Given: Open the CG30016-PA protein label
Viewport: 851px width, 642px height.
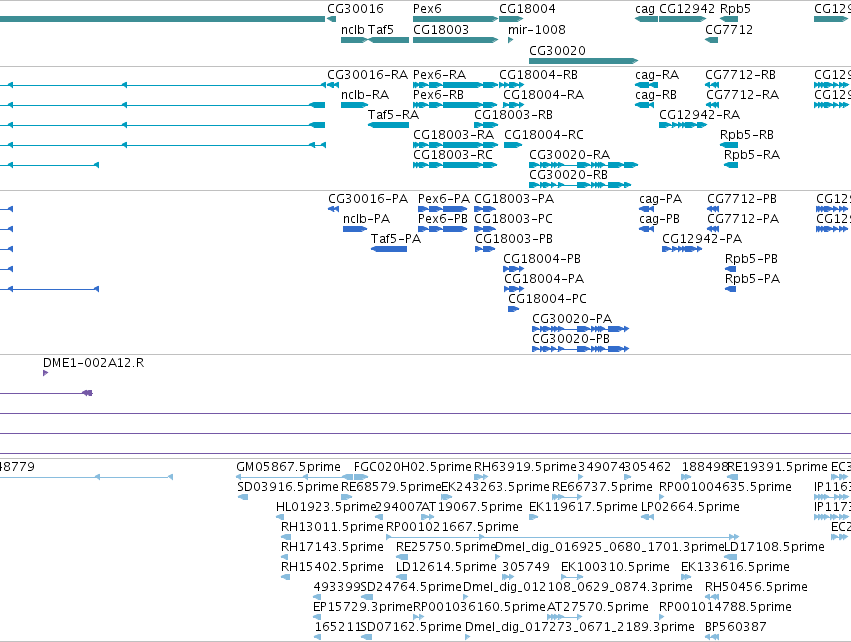Looking at the screenshot, I should click(368, 199).
